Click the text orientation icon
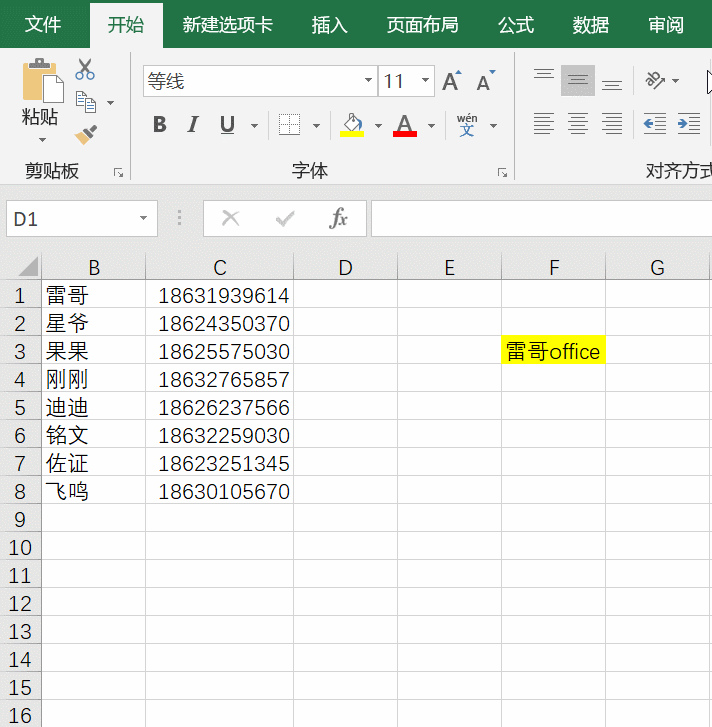 (x=655, y=81)
